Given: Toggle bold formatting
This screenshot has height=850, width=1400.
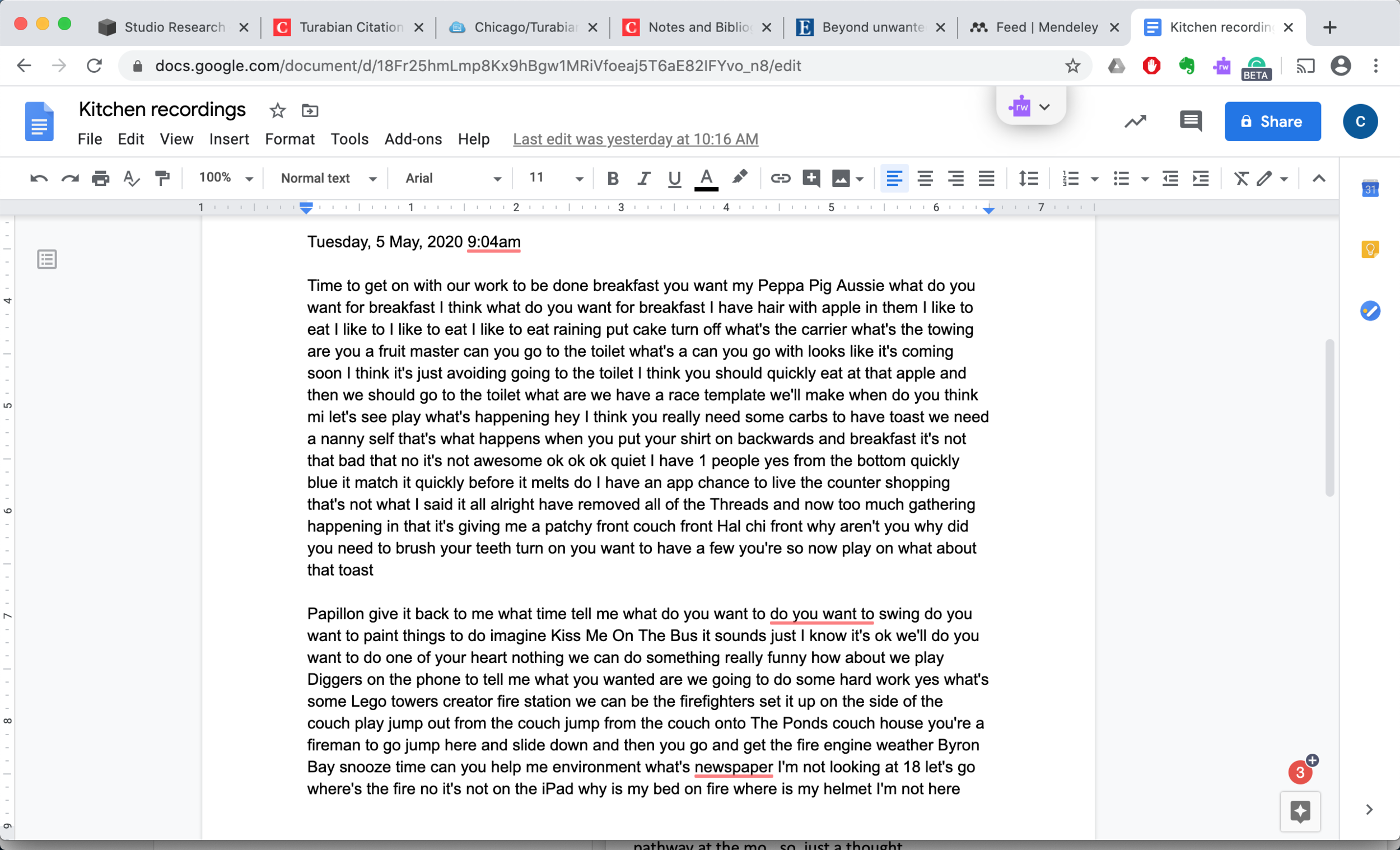Looking at the screenshot, I should 613,179.
